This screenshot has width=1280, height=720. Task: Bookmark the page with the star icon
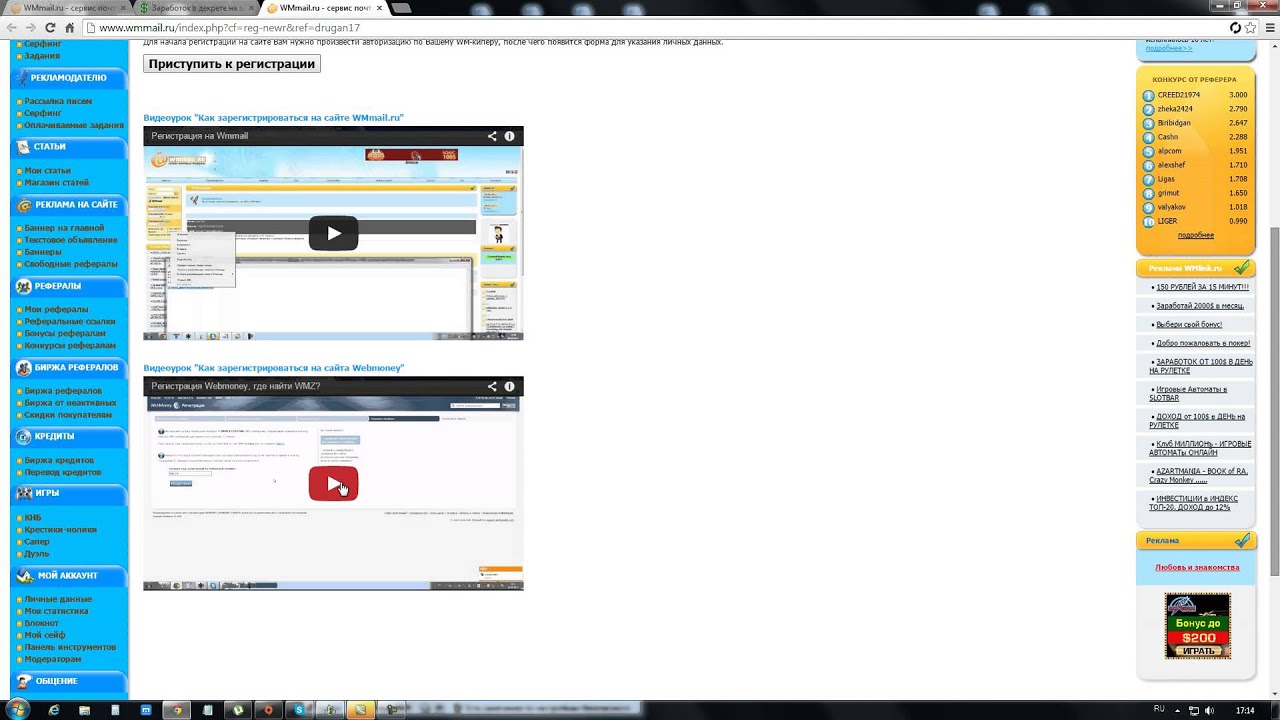tap(1250, 28)
